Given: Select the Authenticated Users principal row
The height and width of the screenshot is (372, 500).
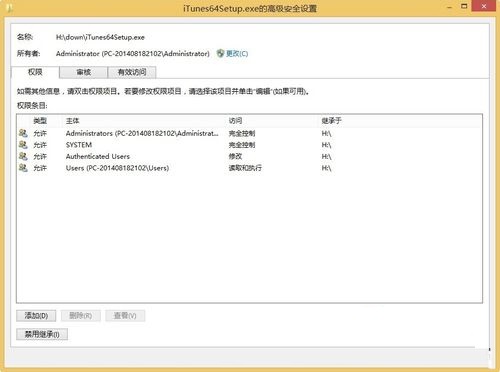Looking at the screenshot, I should click(x=98, y=156).
